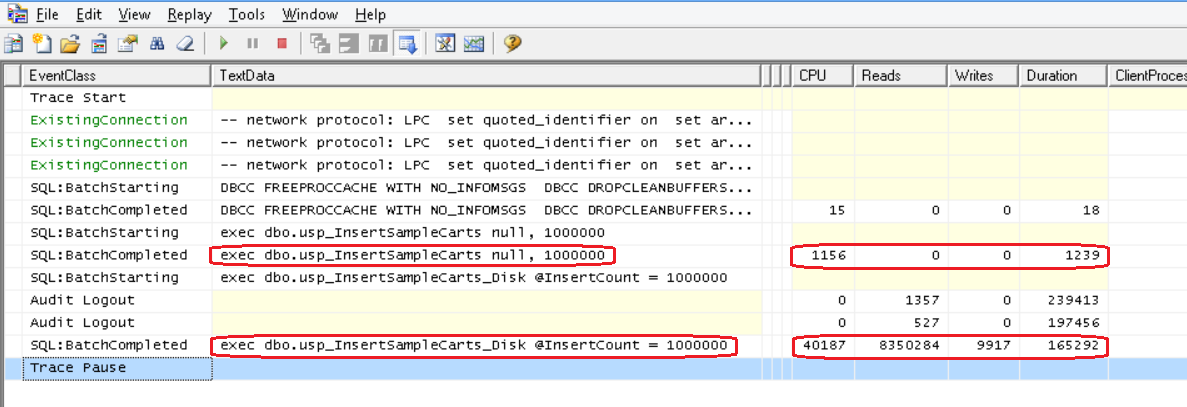Screen dimensions: 1187x407
Task: Select SQL:BatchCompleted usp_InsertSampleCarts_Disk text
Action: (x=474, y=345)
